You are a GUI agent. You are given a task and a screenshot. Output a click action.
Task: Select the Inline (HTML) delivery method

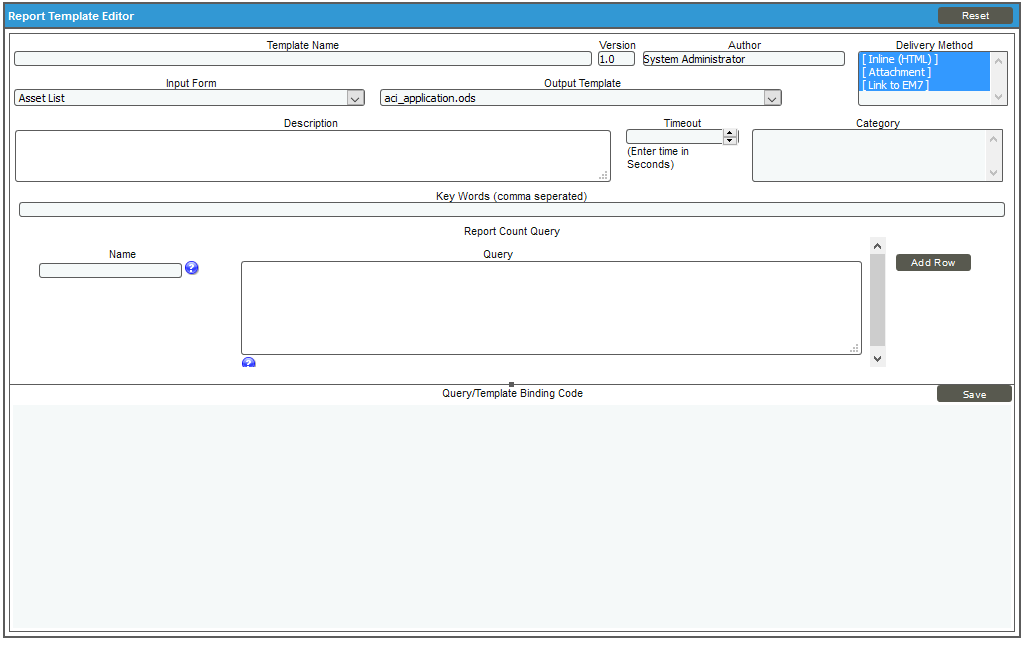coord(898,59)
